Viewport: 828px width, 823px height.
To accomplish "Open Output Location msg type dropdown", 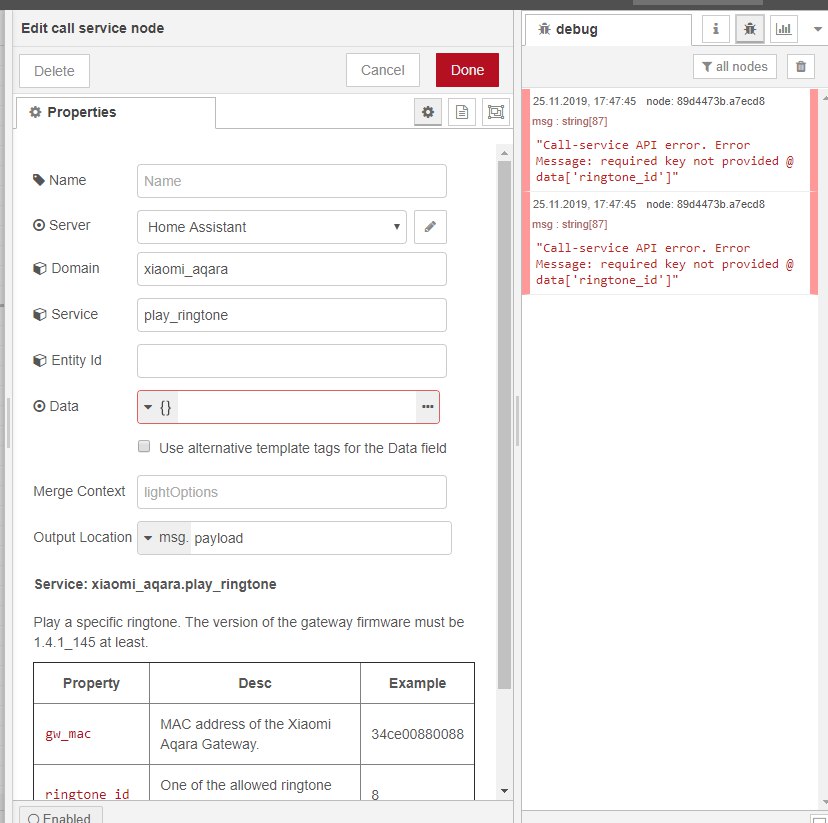I will pyautogui.click(x=164, y=538).
